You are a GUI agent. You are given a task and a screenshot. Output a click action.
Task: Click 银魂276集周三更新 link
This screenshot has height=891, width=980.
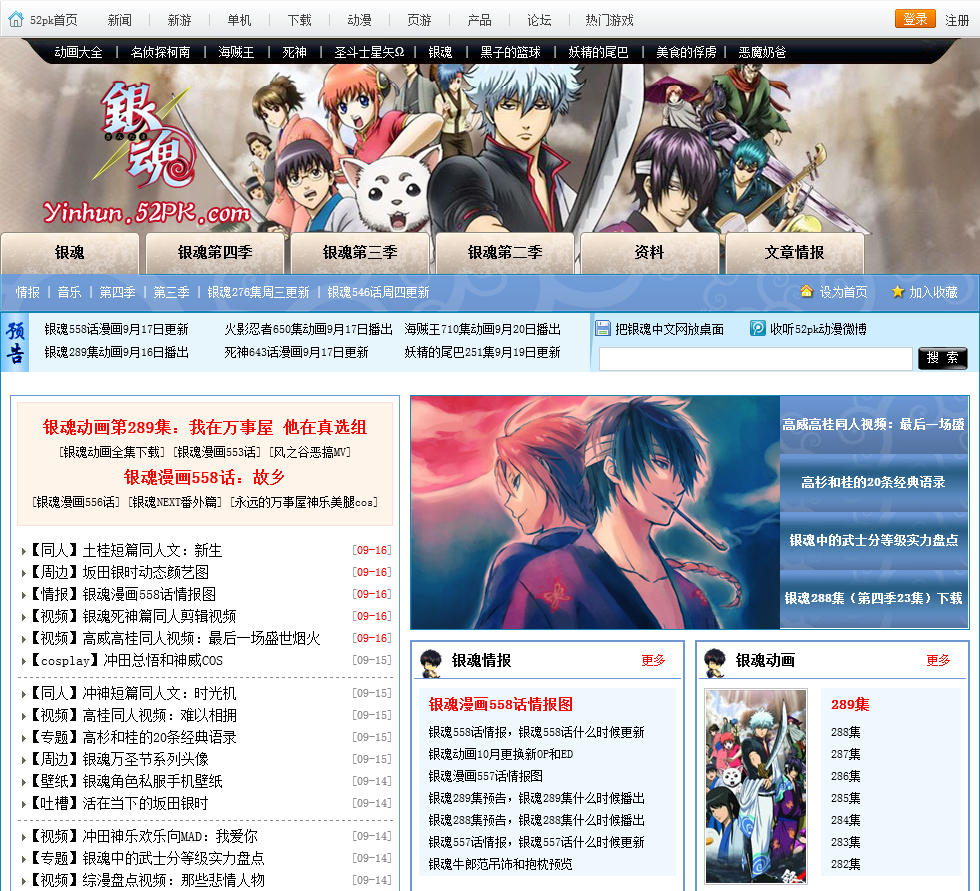(258, 292)
